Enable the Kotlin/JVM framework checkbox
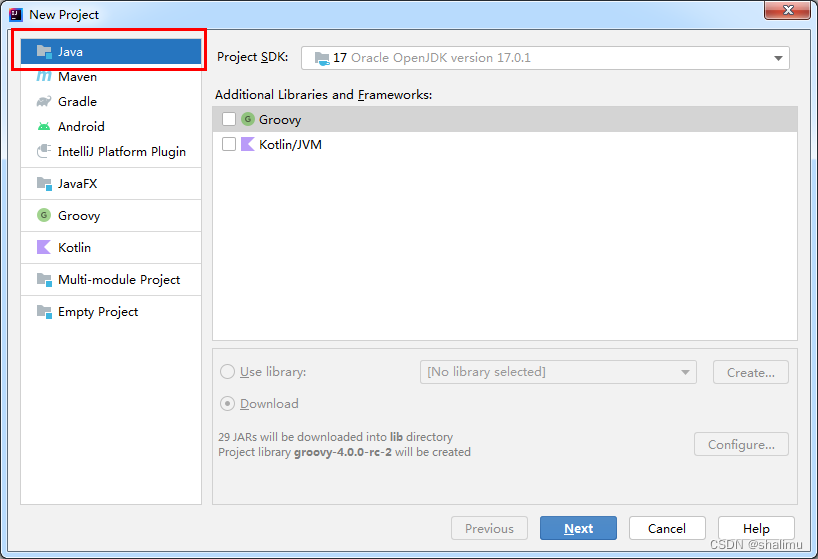This screenshot has height=559, width=818. (x=229, y=144)
